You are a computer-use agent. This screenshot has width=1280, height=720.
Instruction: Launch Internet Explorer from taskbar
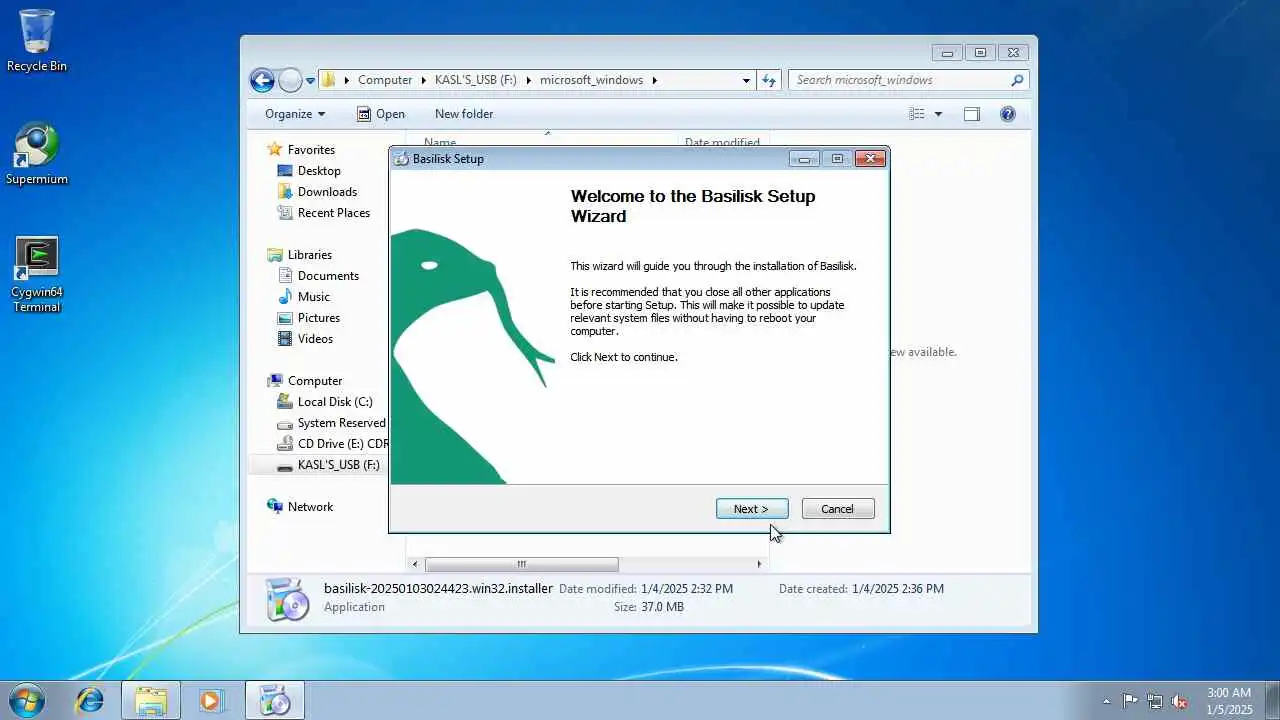click(x=90, y=700)
